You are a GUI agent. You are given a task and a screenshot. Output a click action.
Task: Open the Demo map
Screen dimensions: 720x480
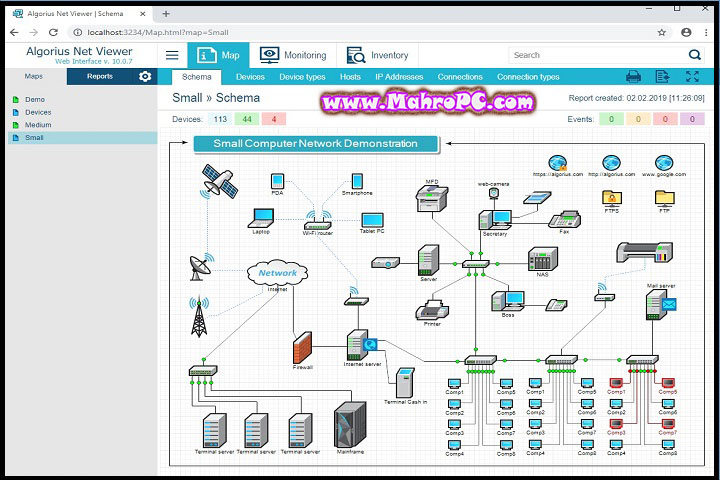pyautogui.click(x=35, y=99)
